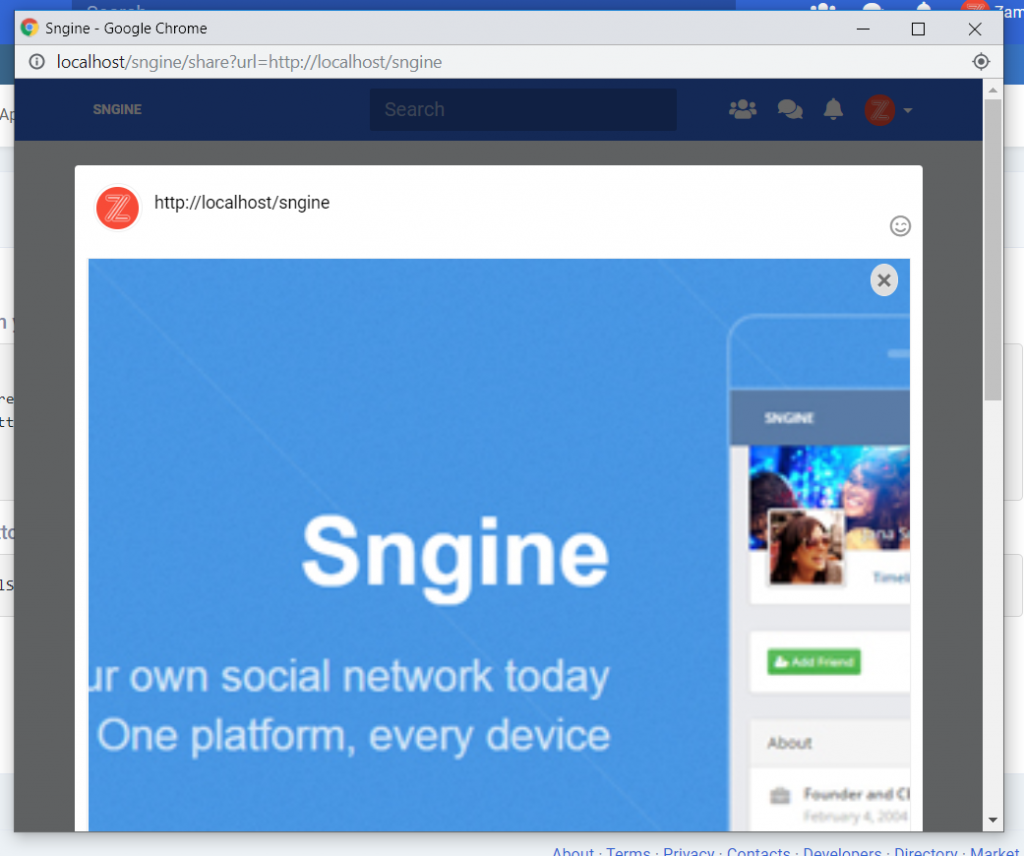Screen dimensions: 1024x856
Task: Click the red Z user avatar in header
Action: pyautogui.click(x=879, y=110)
